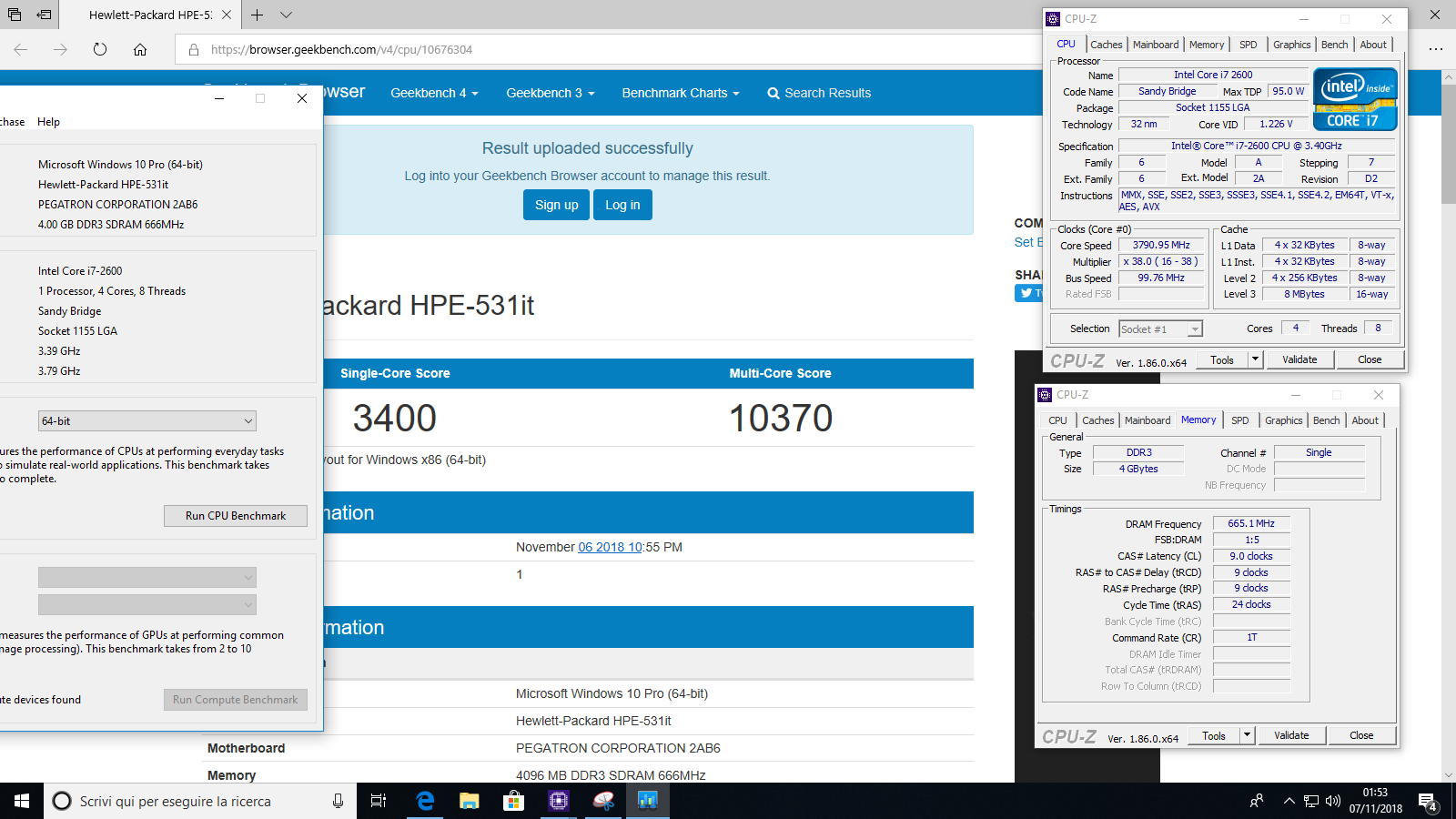
Task: Open the network icon in system tray
Action: point(1311,801)
